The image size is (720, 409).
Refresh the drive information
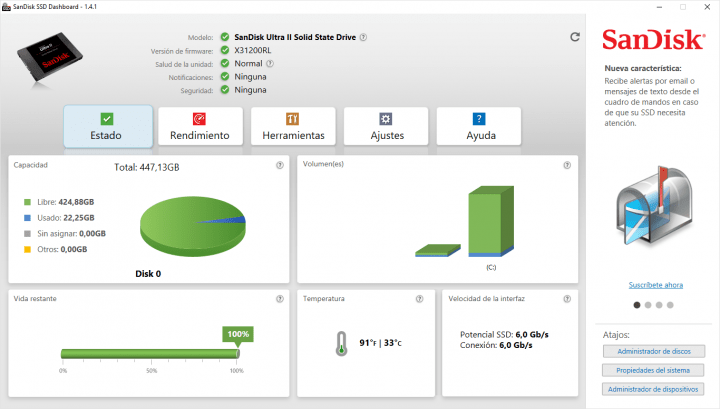pyautogui.click(x=574, y=37)
